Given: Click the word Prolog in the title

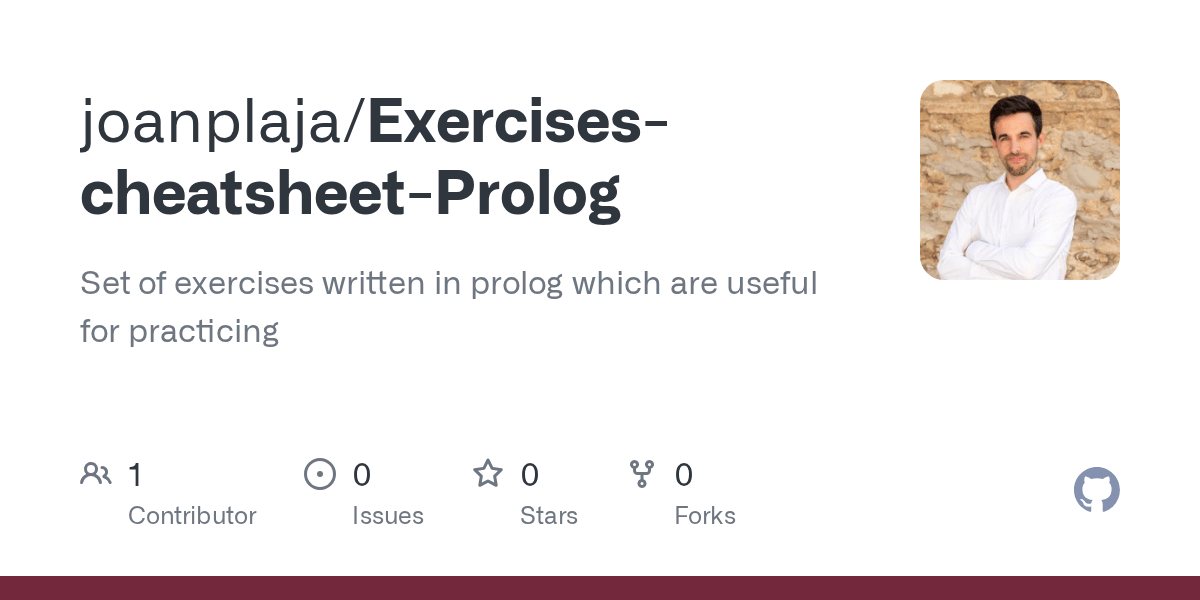Looking at the screenshot, I should tap(528, 194).
